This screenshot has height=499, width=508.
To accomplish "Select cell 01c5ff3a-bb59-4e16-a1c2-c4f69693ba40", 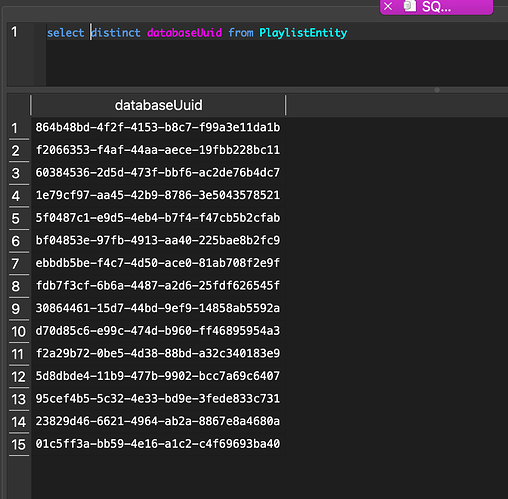I will click(x=158, y=444).
